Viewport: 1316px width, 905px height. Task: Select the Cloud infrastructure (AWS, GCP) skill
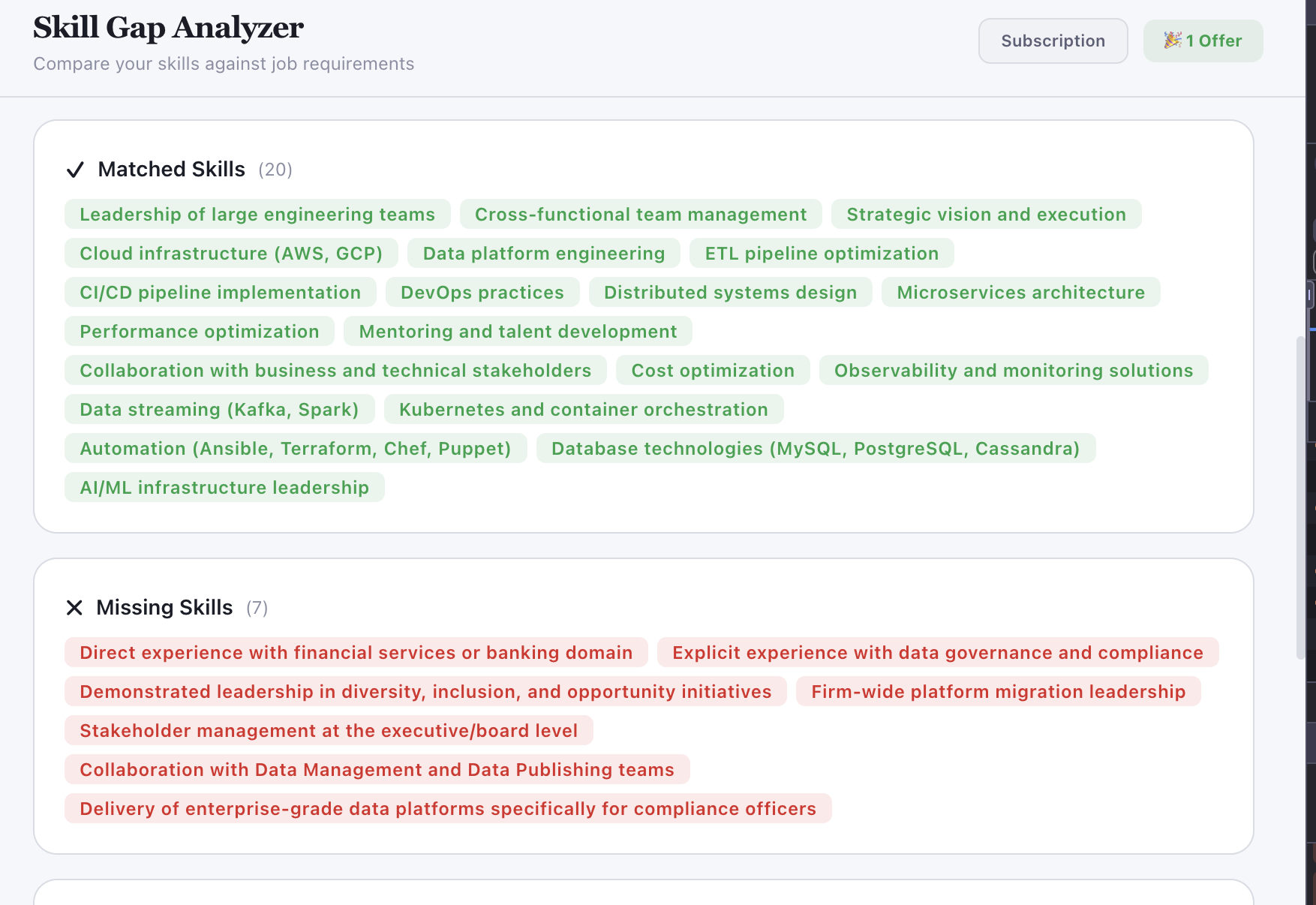[230, 253]
